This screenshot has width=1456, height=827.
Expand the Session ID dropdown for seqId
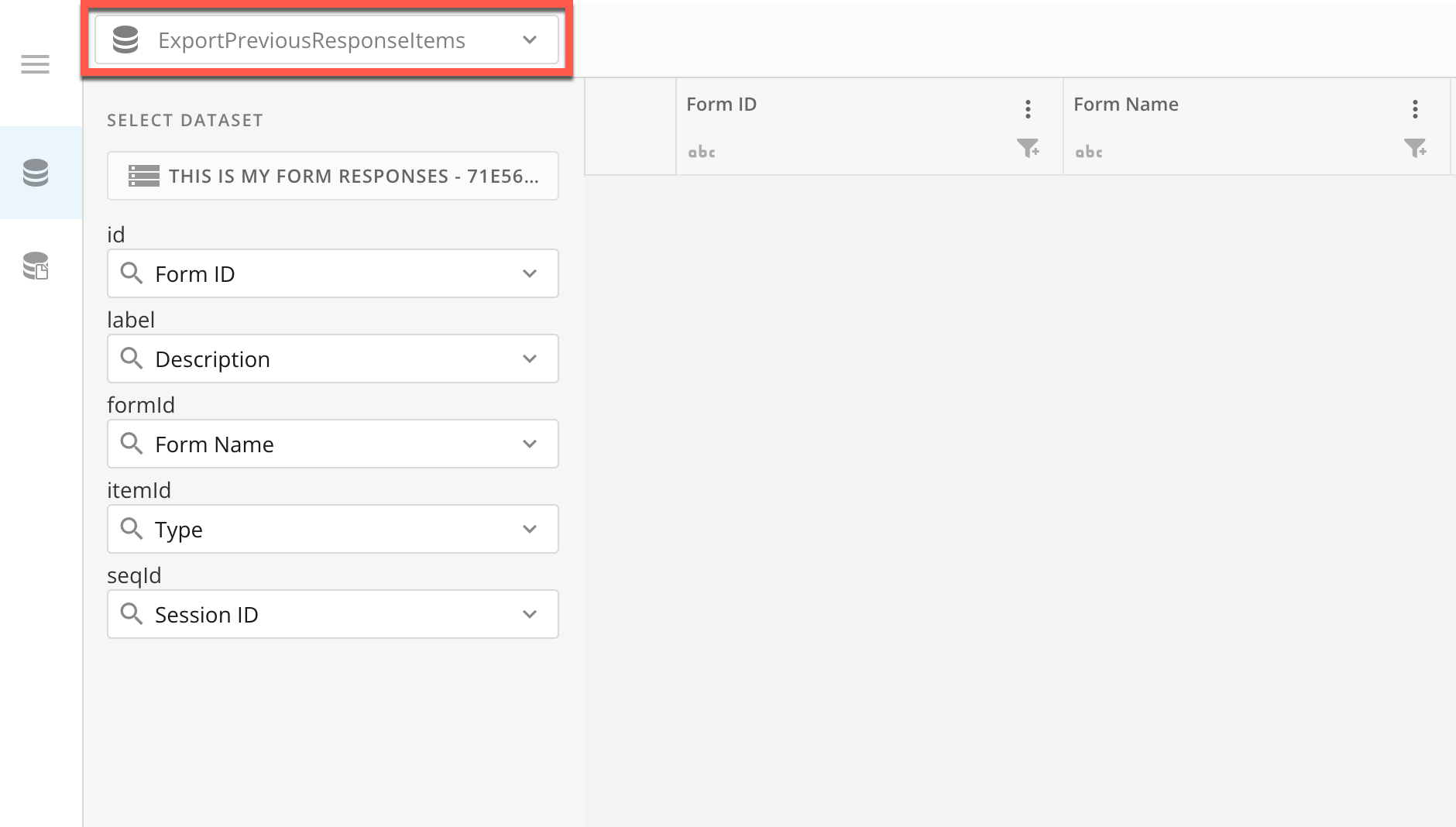[x=531, y=614]
